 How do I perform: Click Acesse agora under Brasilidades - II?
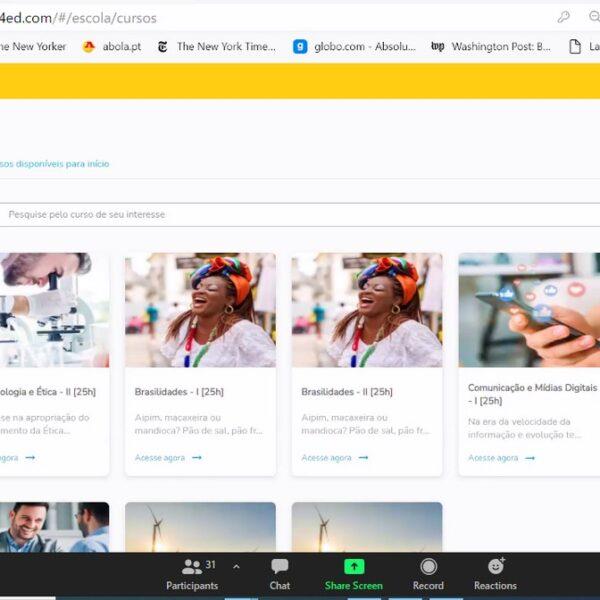pos(334,457)
